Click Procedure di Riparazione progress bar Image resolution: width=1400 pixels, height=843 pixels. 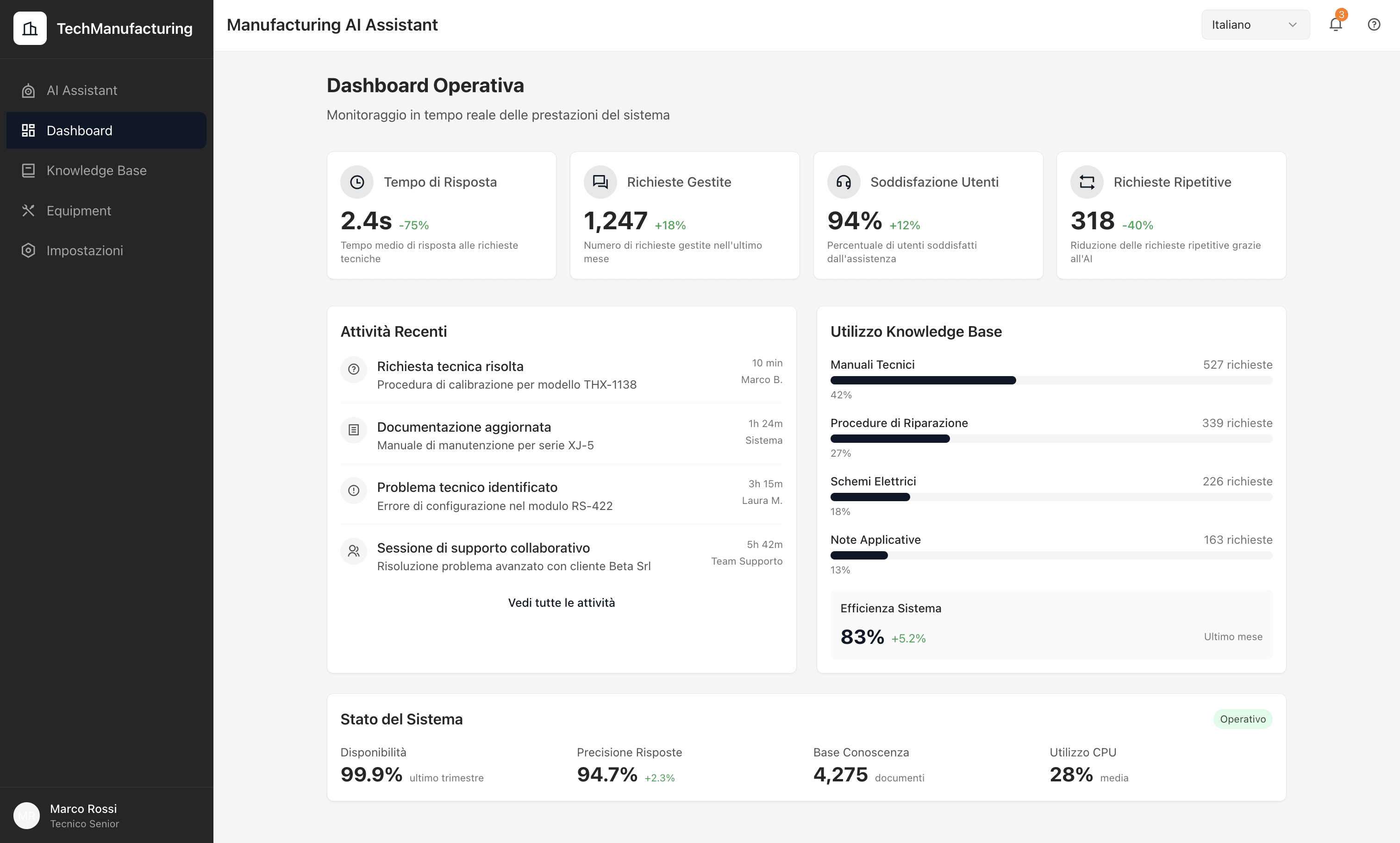(1051, 439)
